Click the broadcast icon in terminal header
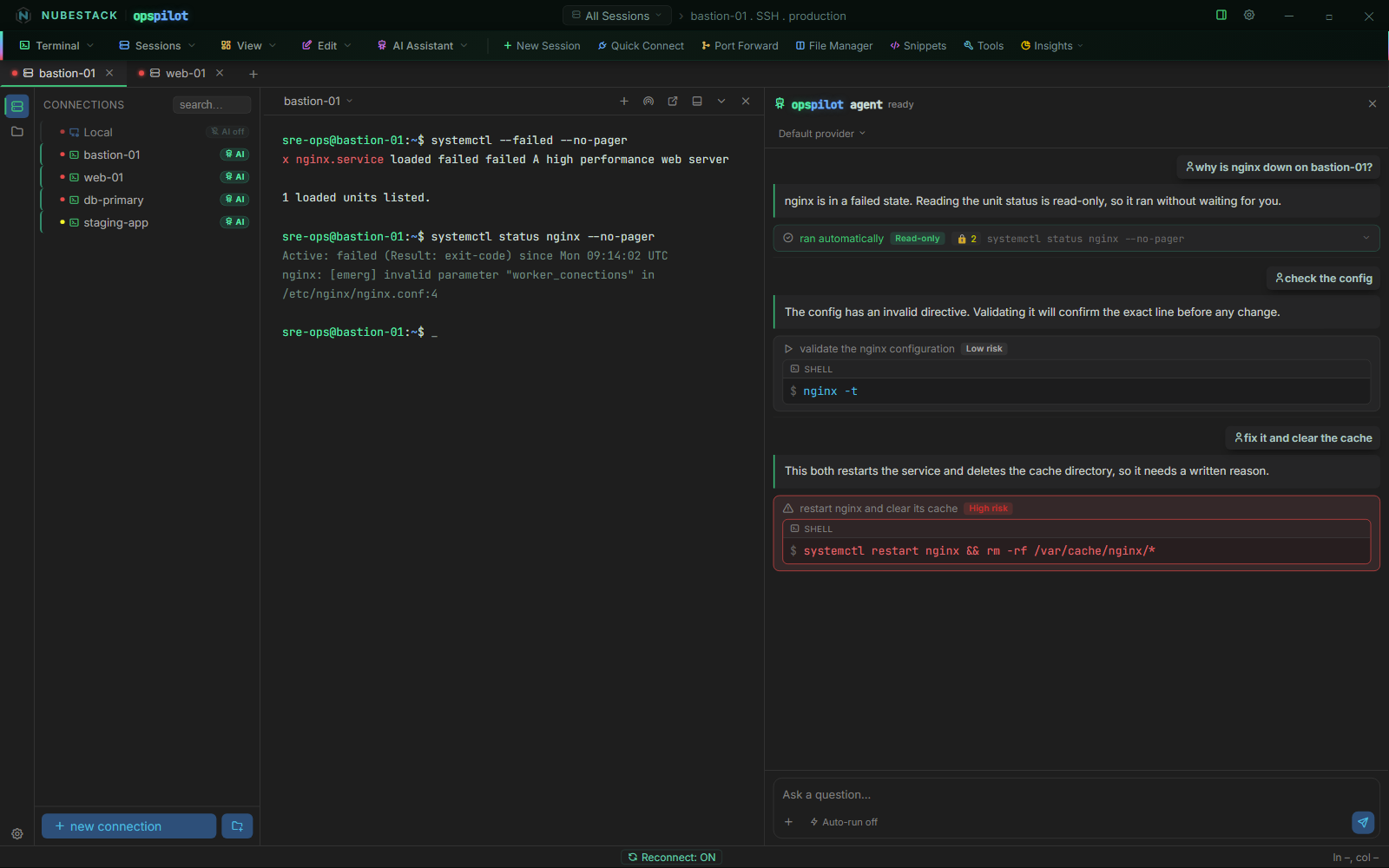This screenshot has width=1389, height=868. (648, 102)
